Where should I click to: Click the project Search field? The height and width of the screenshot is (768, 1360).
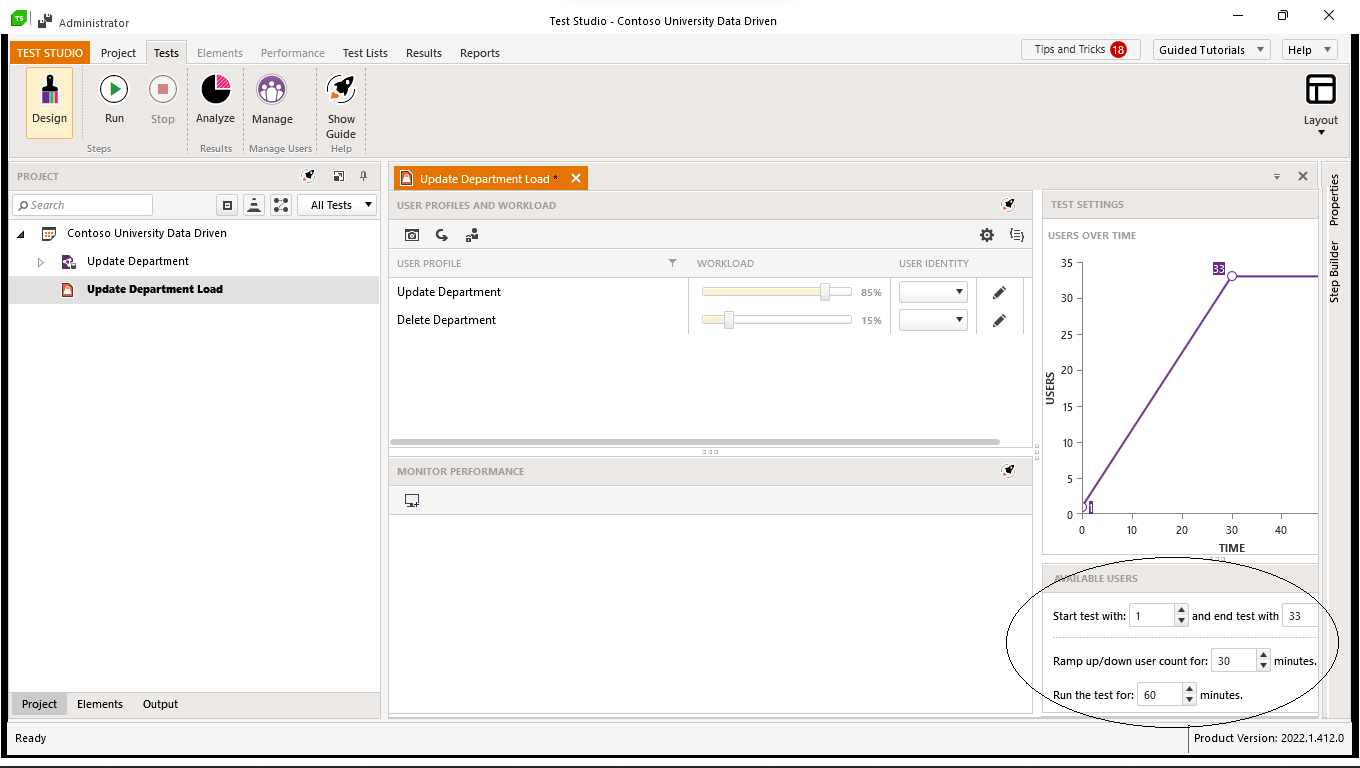click(83, 205)
